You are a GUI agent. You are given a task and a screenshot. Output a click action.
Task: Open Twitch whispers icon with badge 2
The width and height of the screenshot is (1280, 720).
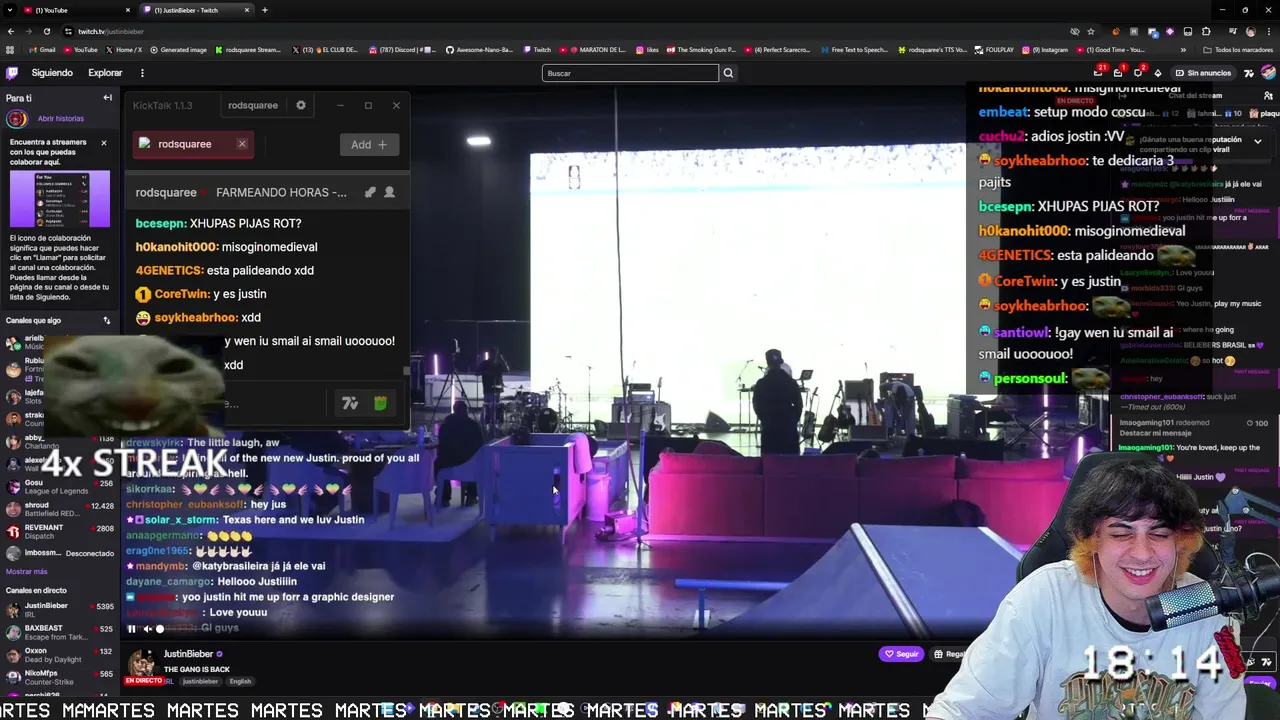coord(1138,73)
